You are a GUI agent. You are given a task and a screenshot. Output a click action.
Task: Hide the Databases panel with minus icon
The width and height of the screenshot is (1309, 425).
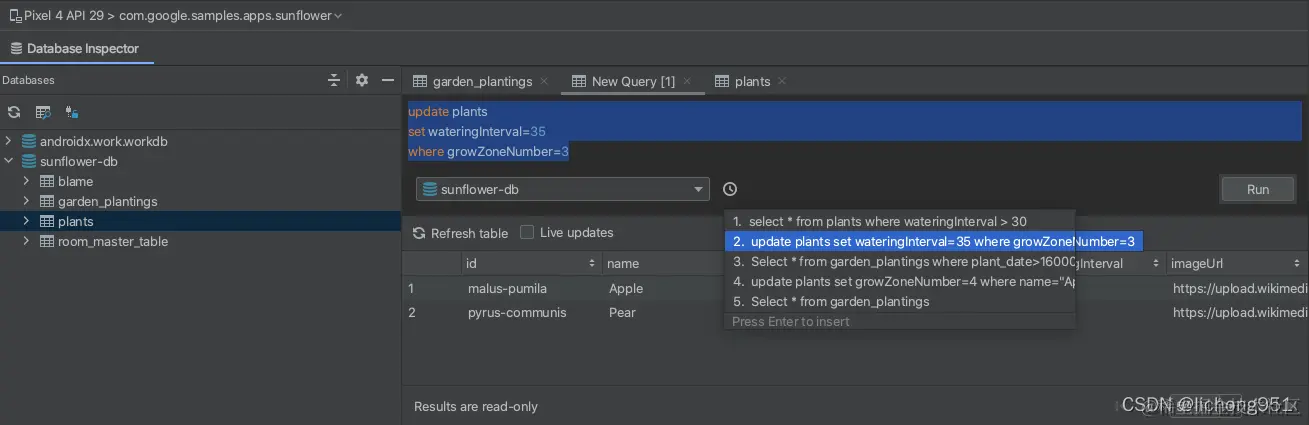[x=388, y=80]
